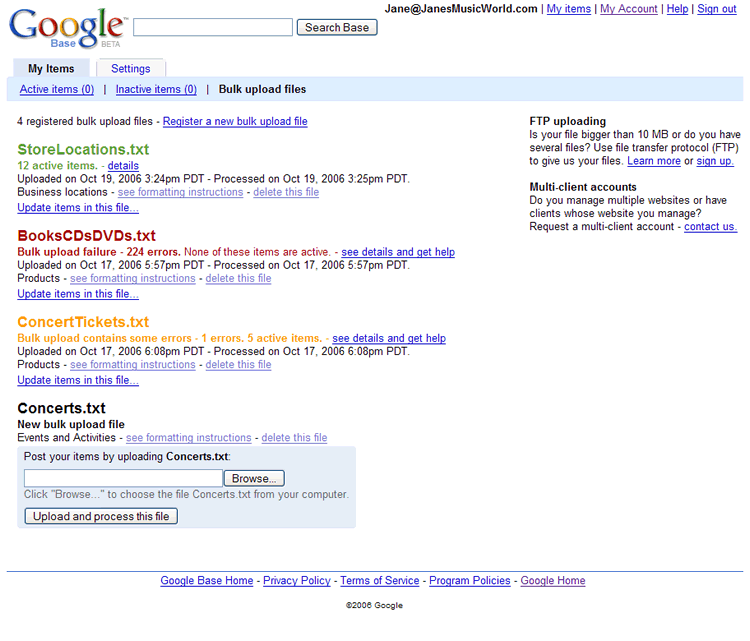The width and height of the screenshot is (750, 641).
Task: Click the Concerts.txt file title
Action: [61, 408]
